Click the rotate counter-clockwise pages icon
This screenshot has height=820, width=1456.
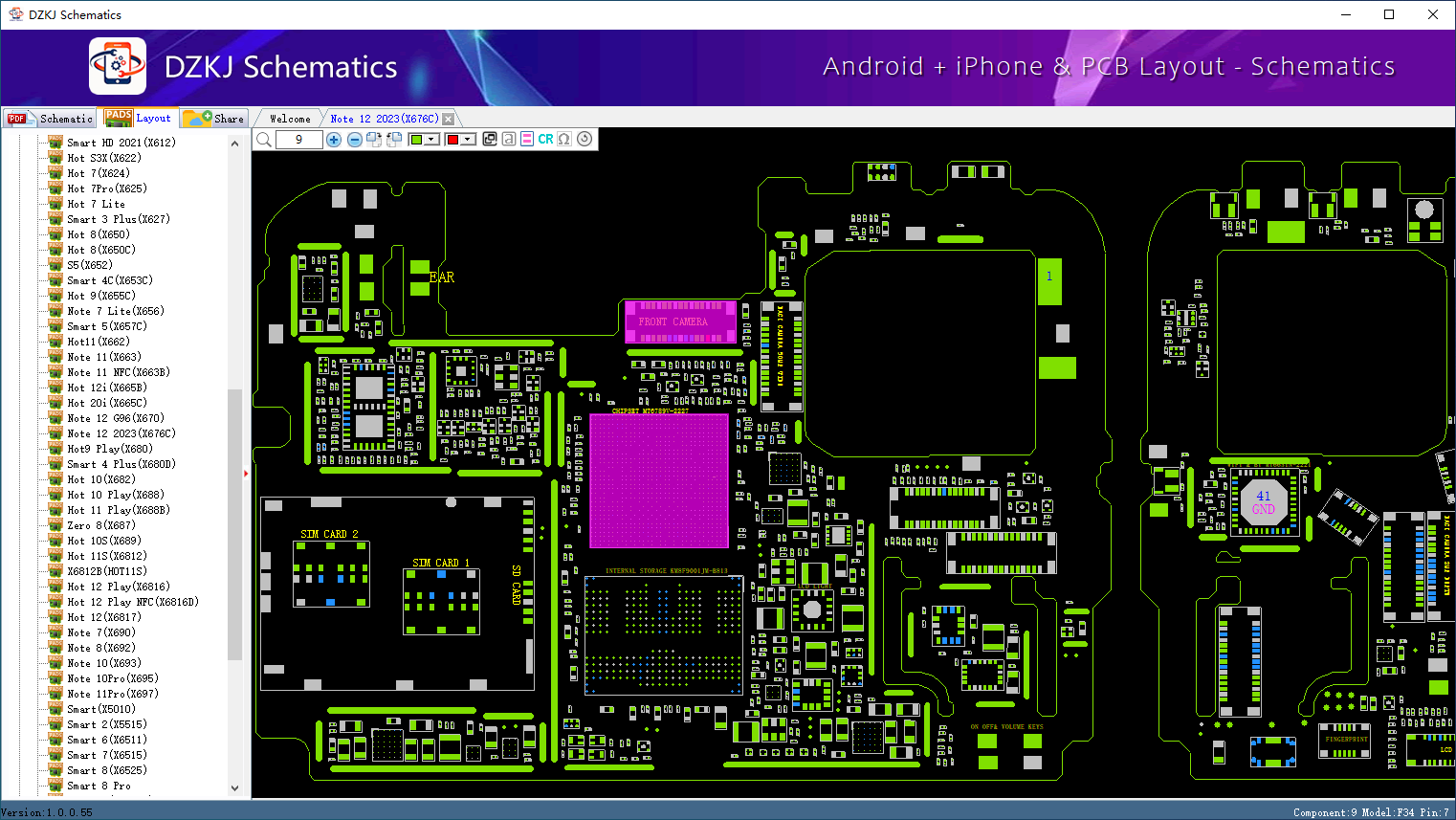[394, 140]
